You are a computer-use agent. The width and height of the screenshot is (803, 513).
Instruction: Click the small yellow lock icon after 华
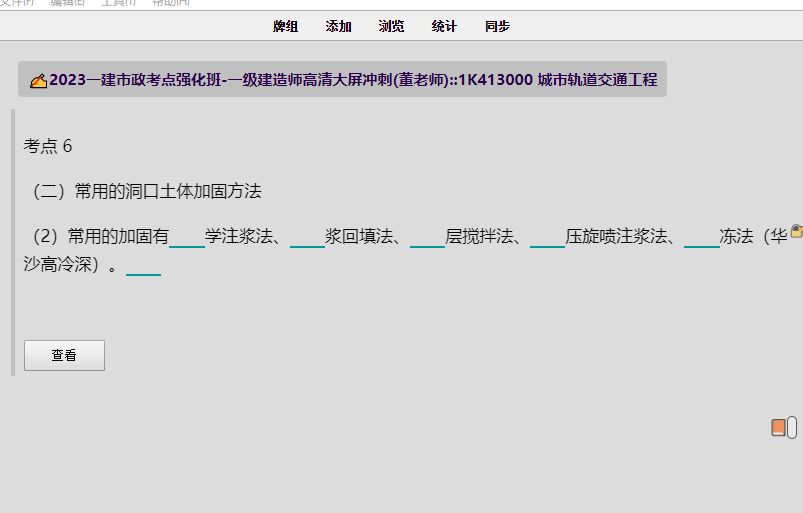point(796,231)
